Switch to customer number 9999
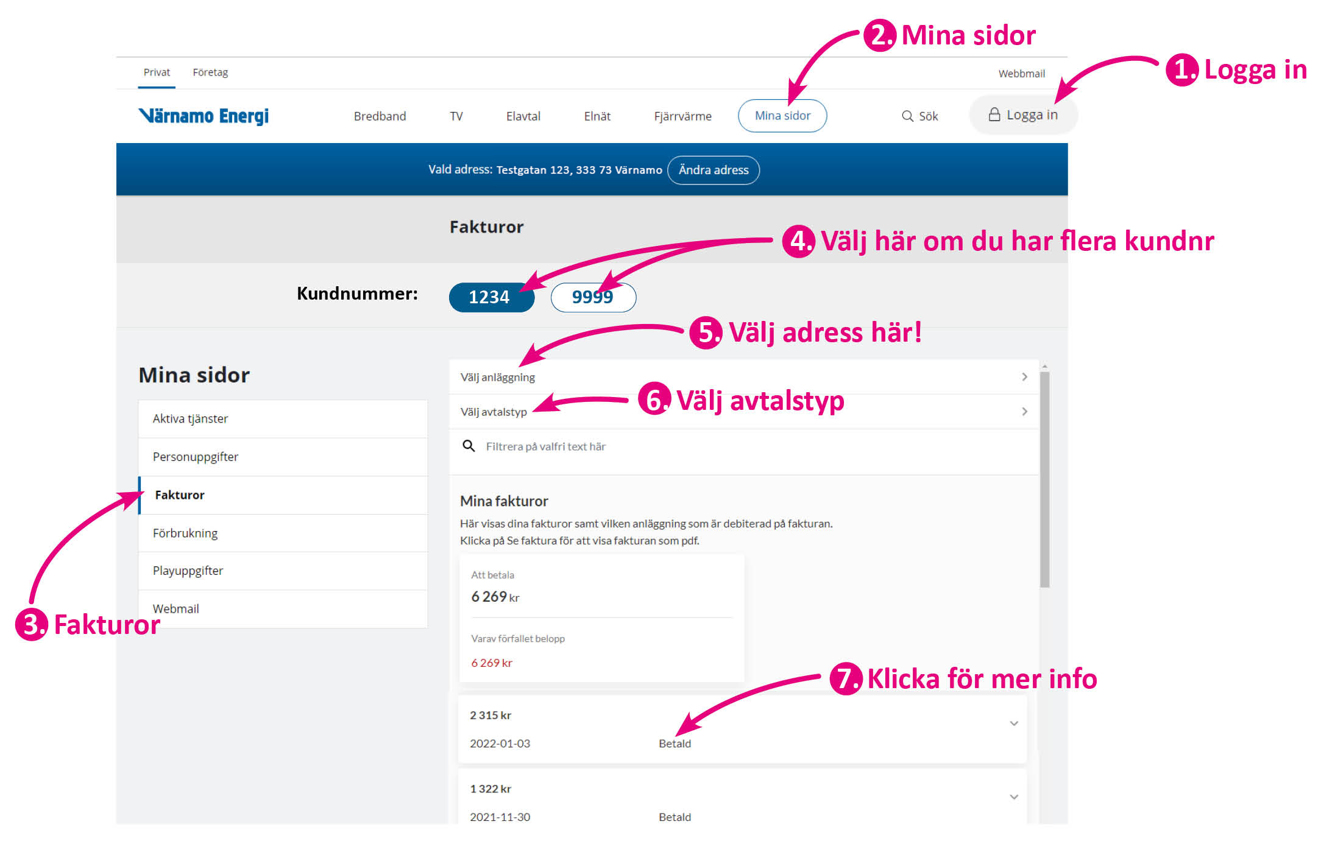The height and width of the screenshot is (855, 1320). [593, 297]
